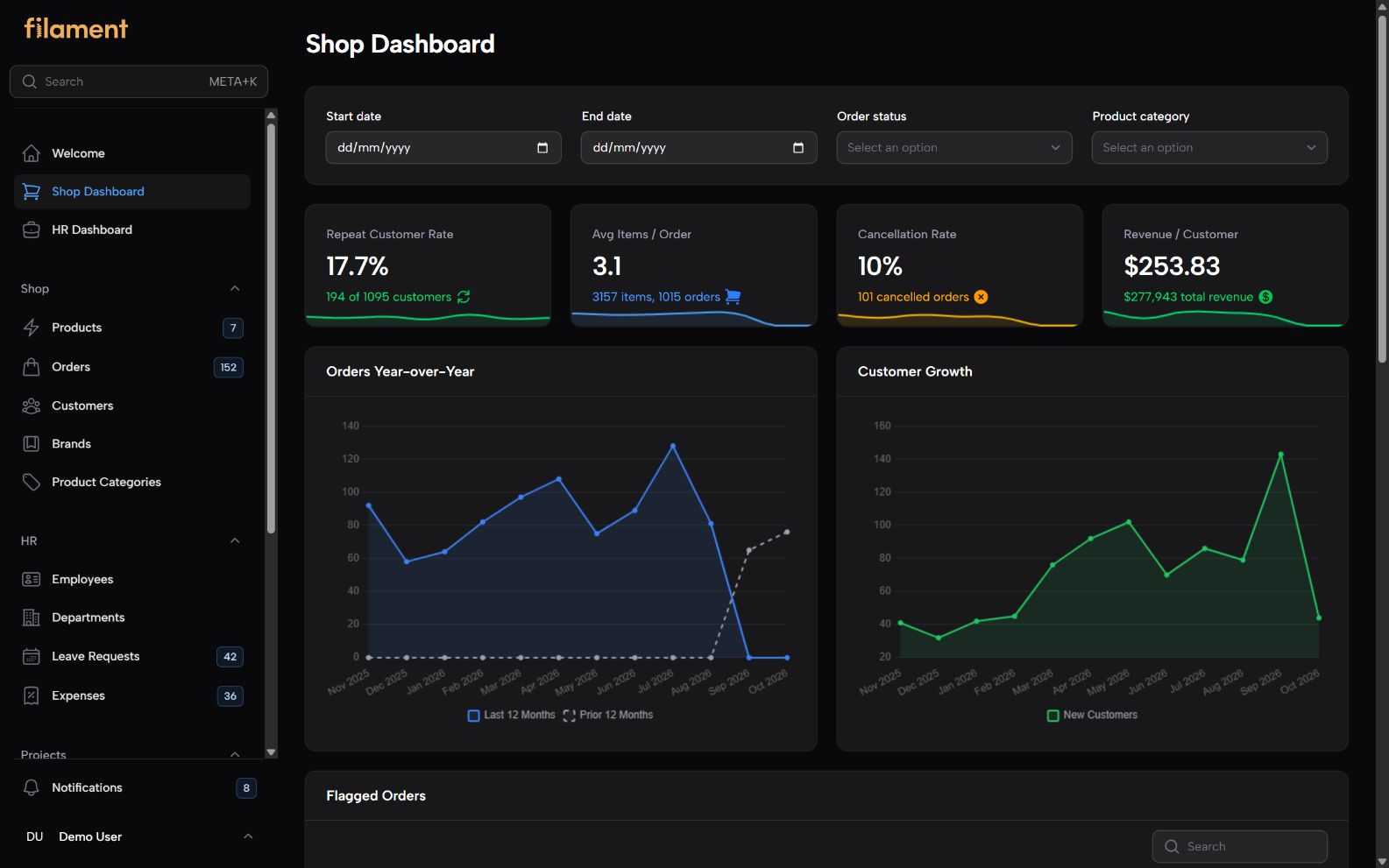Viewport: 1389px width, 868px height.
Task: Click the HR Dashboard briefcase icon
Action: 32,230
